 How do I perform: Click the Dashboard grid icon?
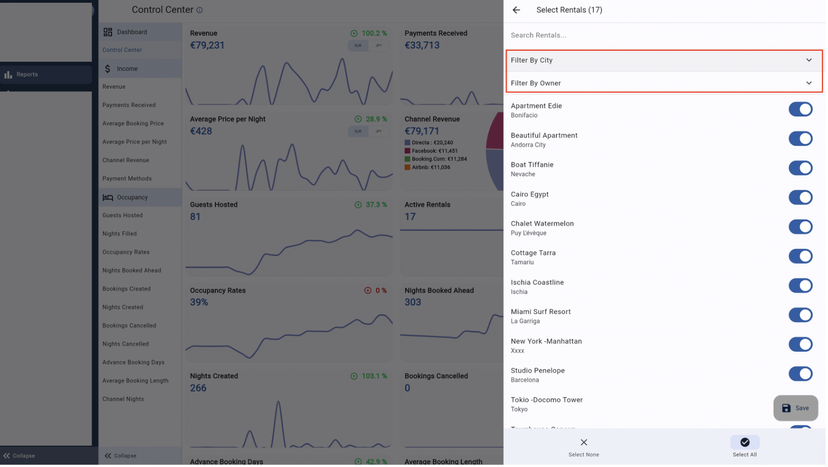pos(108,32)
